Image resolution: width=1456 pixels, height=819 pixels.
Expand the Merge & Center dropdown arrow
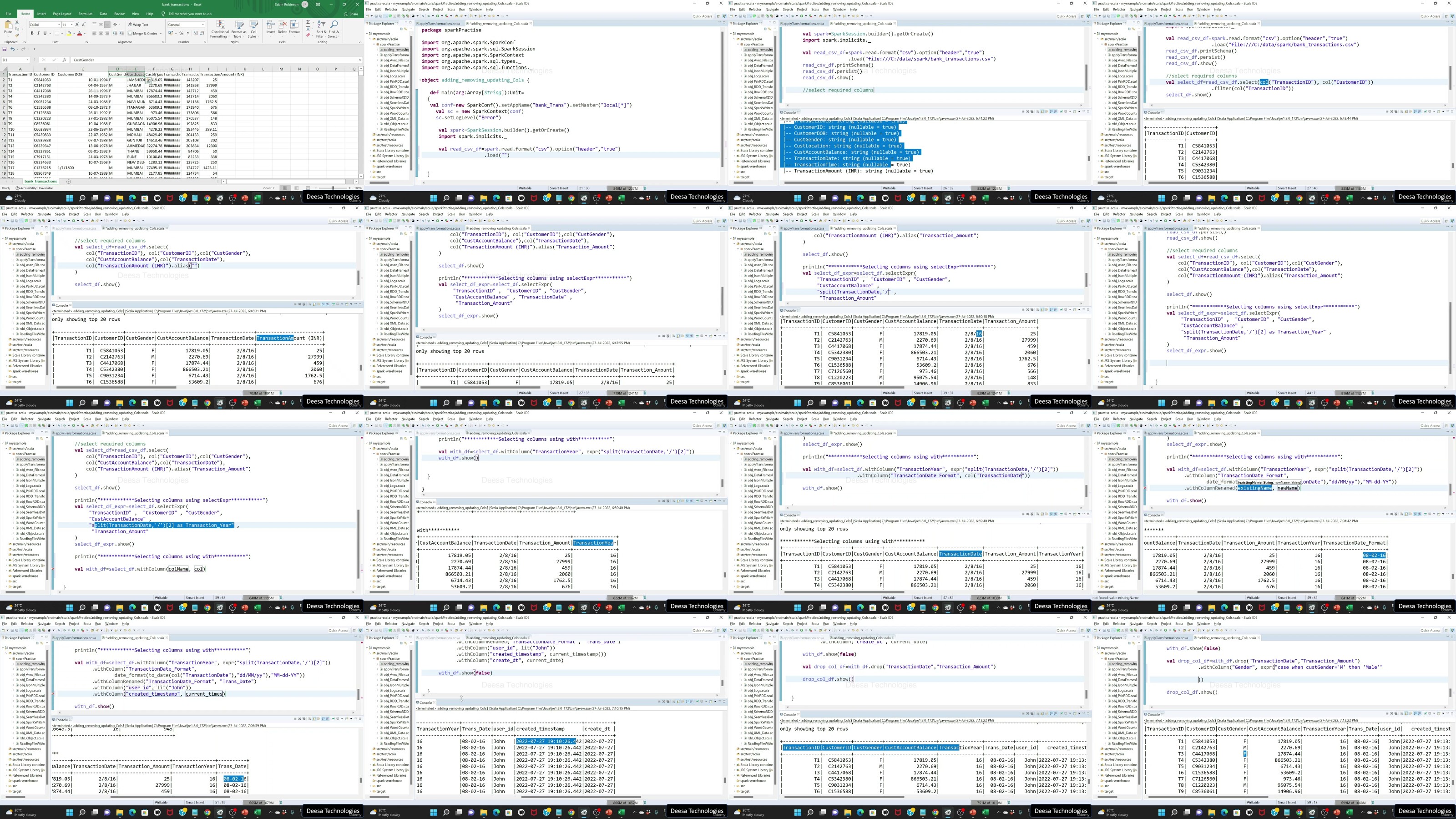(x=161, y=33)
